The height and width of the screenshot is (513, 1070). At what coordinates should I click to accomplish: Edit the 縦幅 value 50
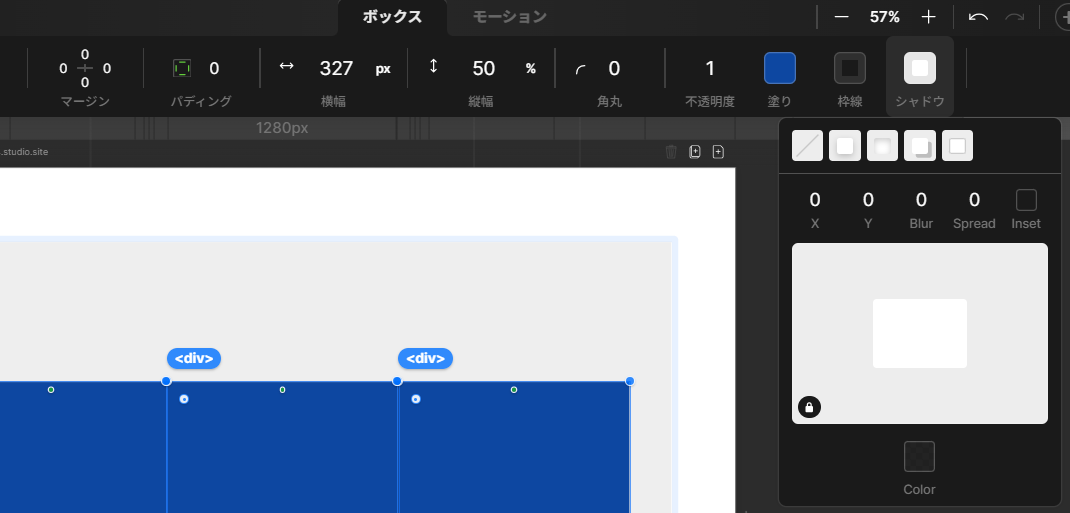(483, 68)
